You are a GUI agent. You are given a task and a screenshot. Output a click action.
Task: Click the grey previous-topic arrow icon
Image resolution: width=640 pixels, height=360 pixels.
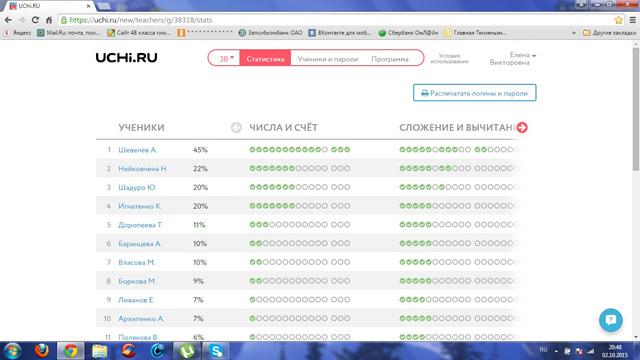click(236, 127)
